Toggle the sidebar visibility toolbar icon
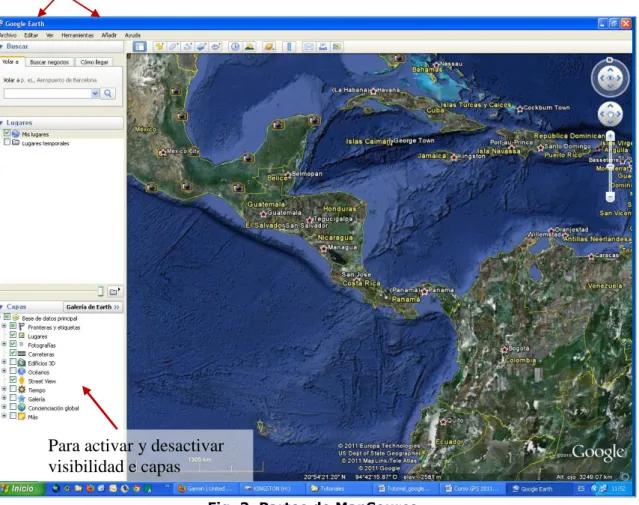Screen dimensions: 639x505 point(139,46)
